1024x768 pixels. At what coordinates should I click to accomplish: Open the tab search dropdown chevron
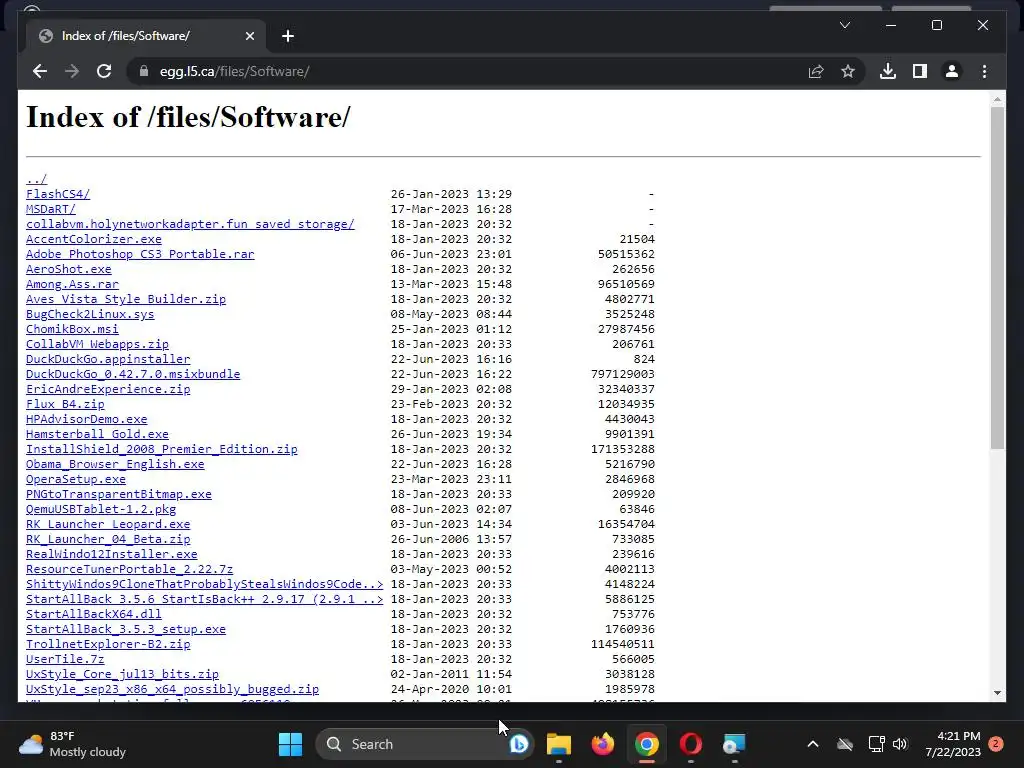(x=844, y=25)
